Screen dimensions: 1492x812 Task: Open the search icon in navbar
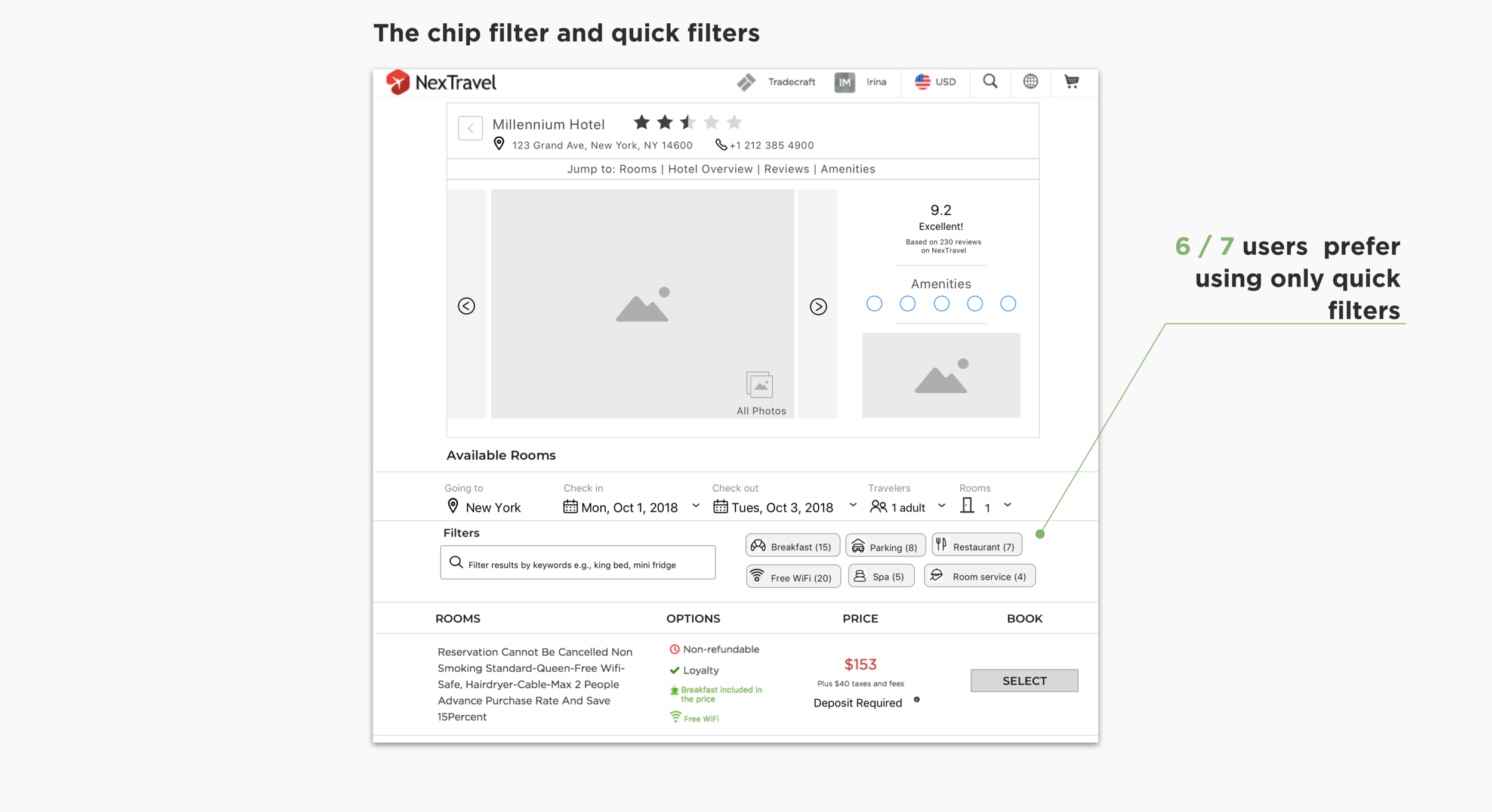pos(989,82)
